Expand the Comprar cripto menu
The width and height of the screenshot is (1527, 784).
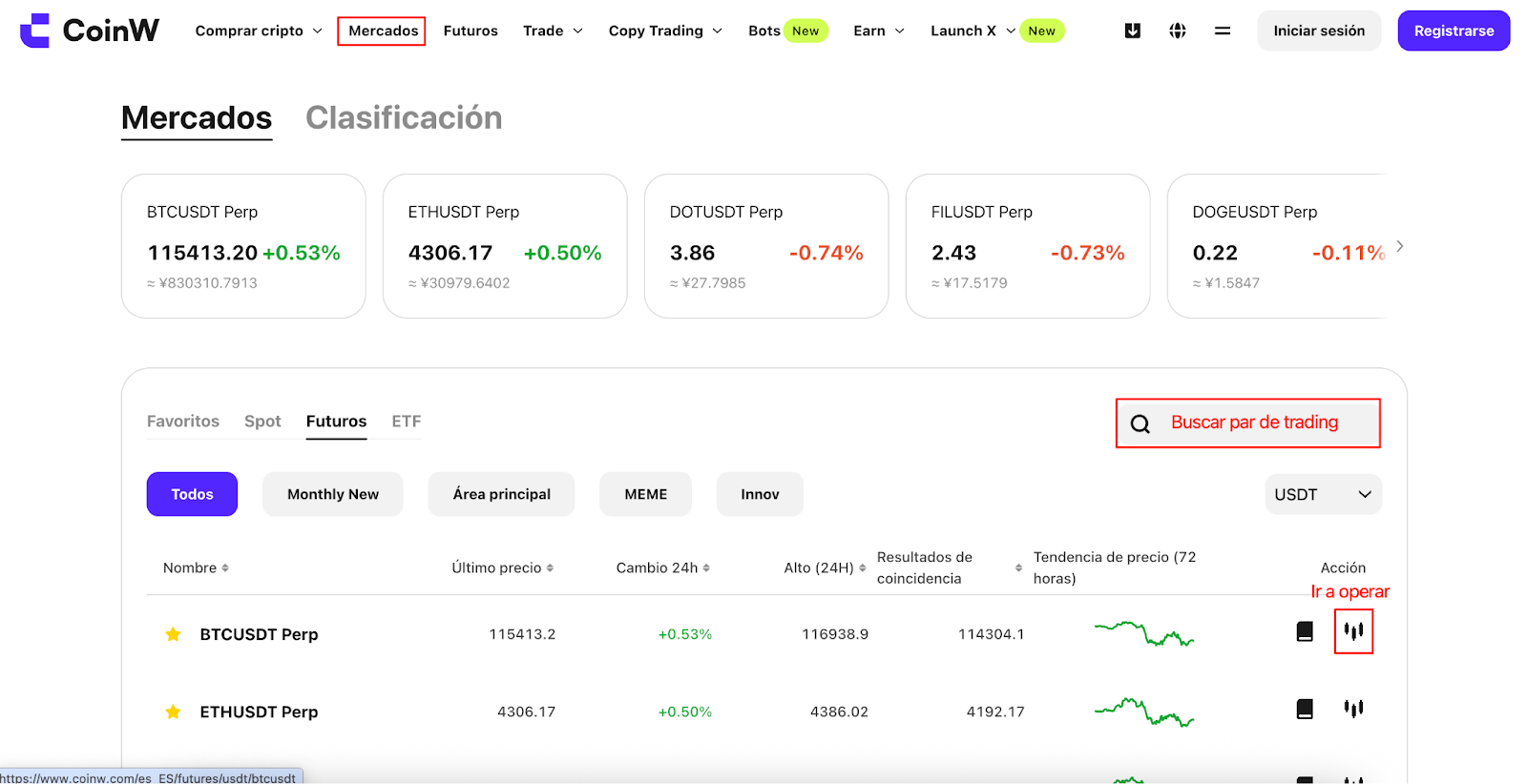pyautogui.click(x=259, y=31)
